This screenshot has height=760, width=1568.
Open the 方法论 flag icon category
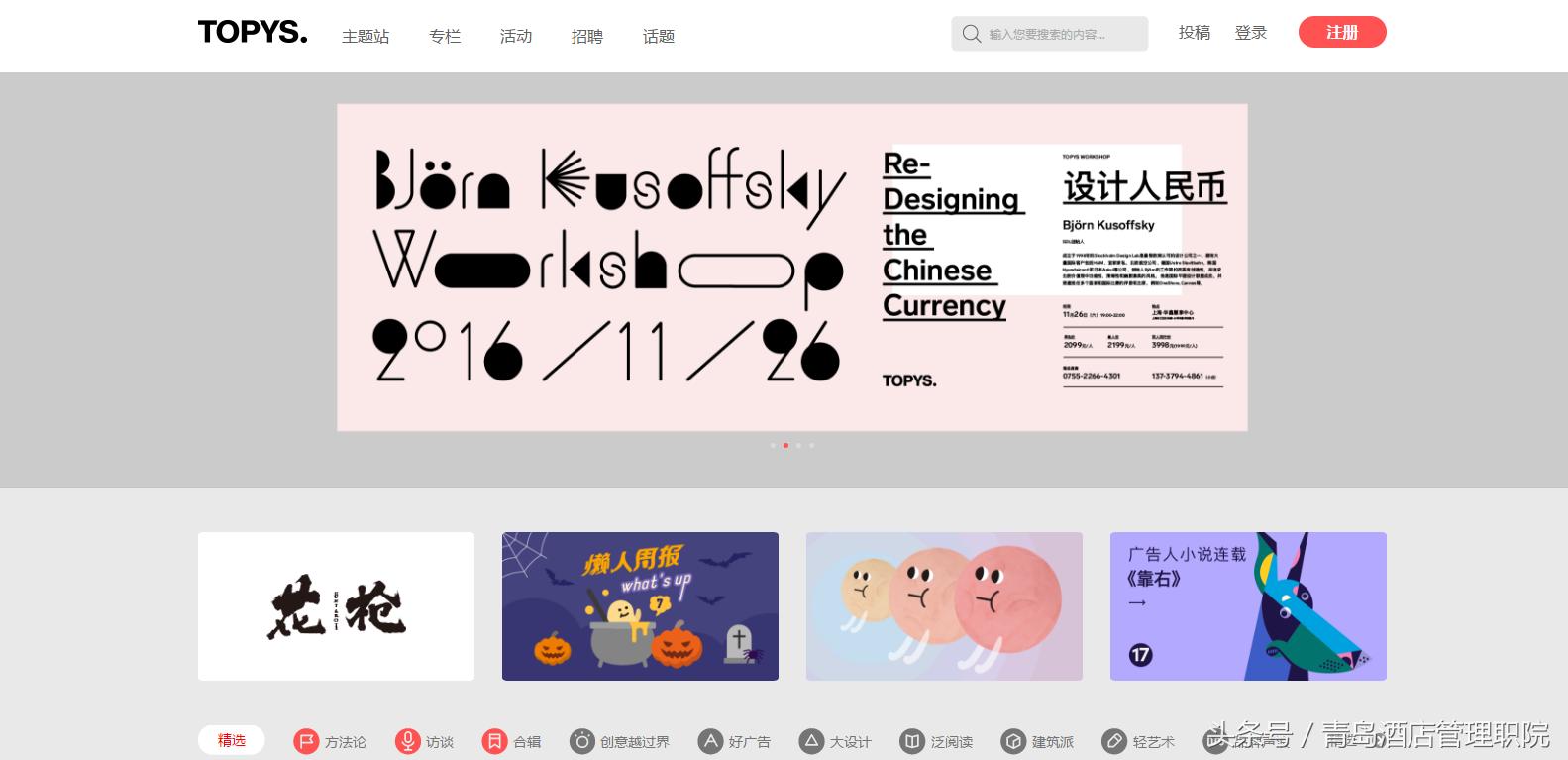point(306,741)
